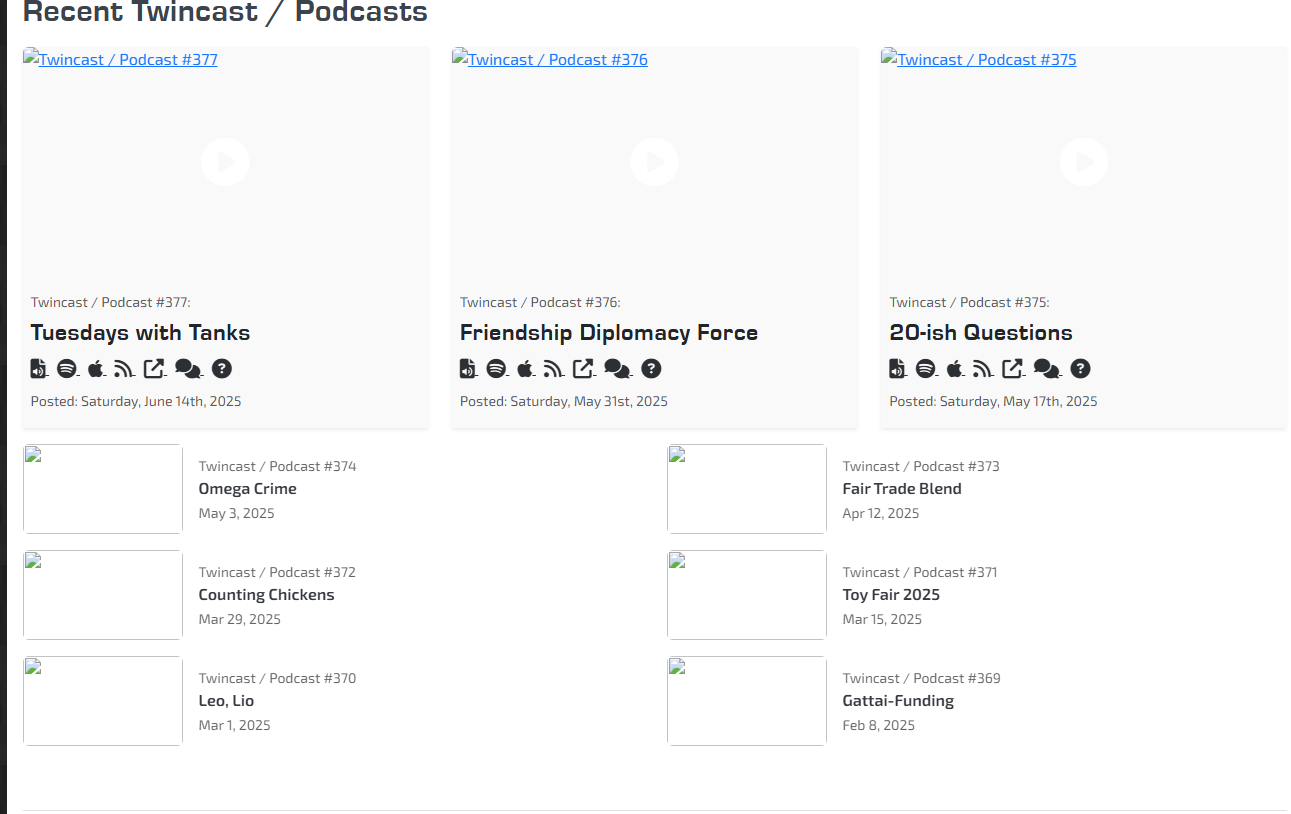Open audio file icon for Tuesdays with Tanks
1291x814 pixels.
click(38, 369)
